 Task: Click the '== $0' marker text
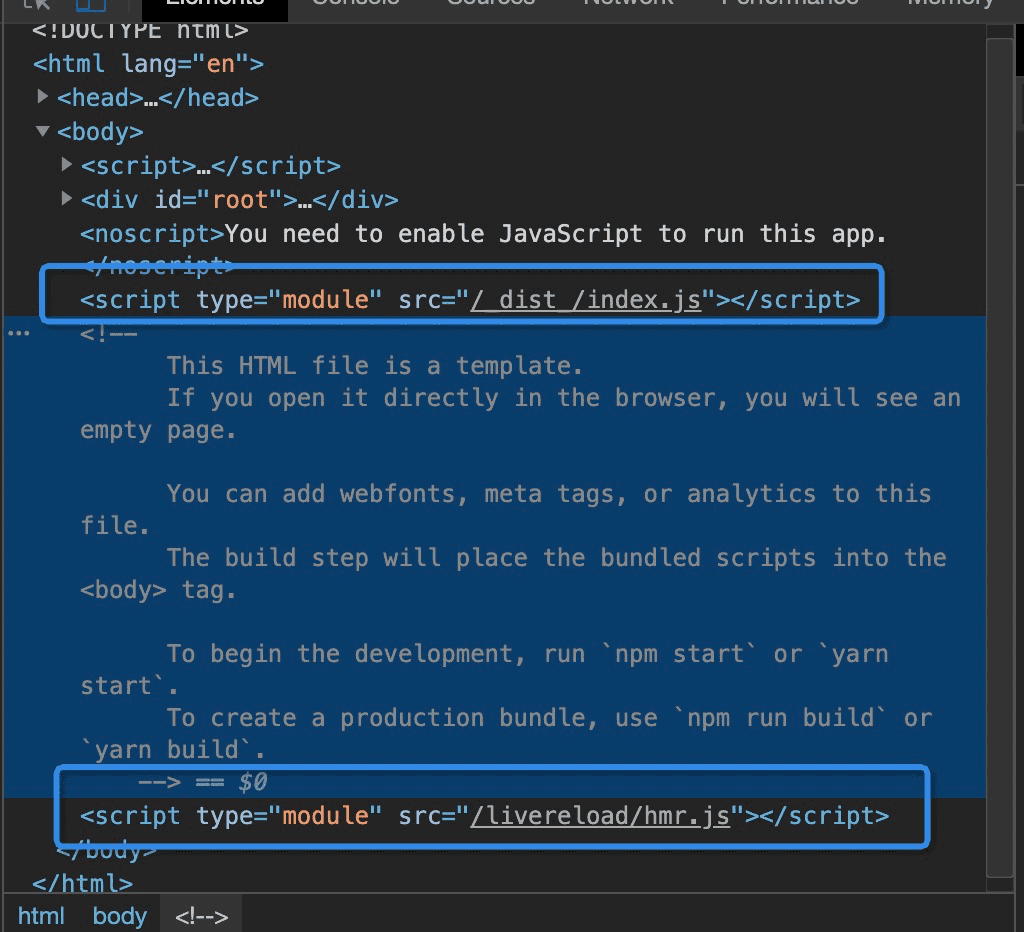(x=231, y=782)
